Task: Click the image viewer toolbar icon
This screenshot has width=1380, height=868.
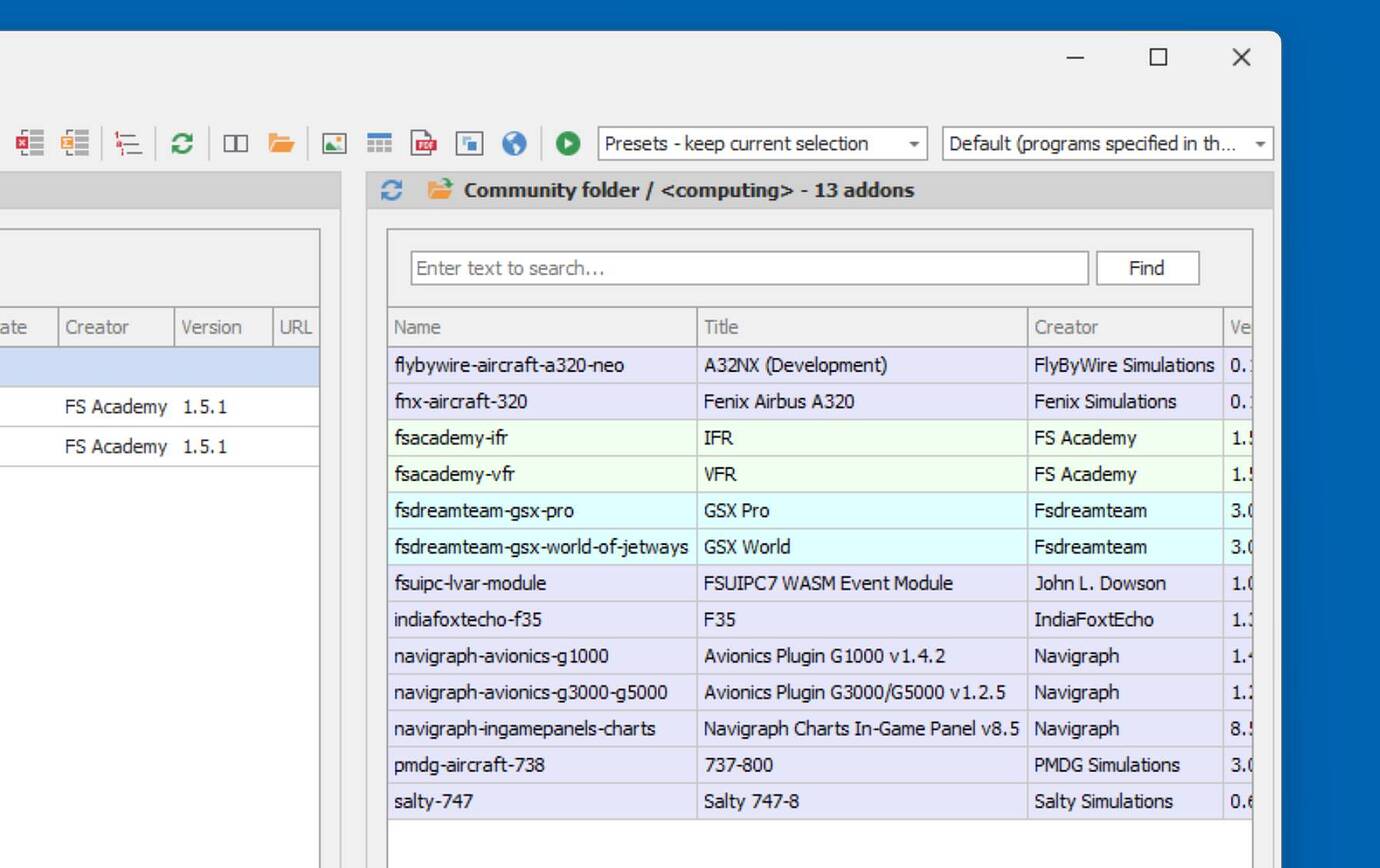Action: click(333, 143)
